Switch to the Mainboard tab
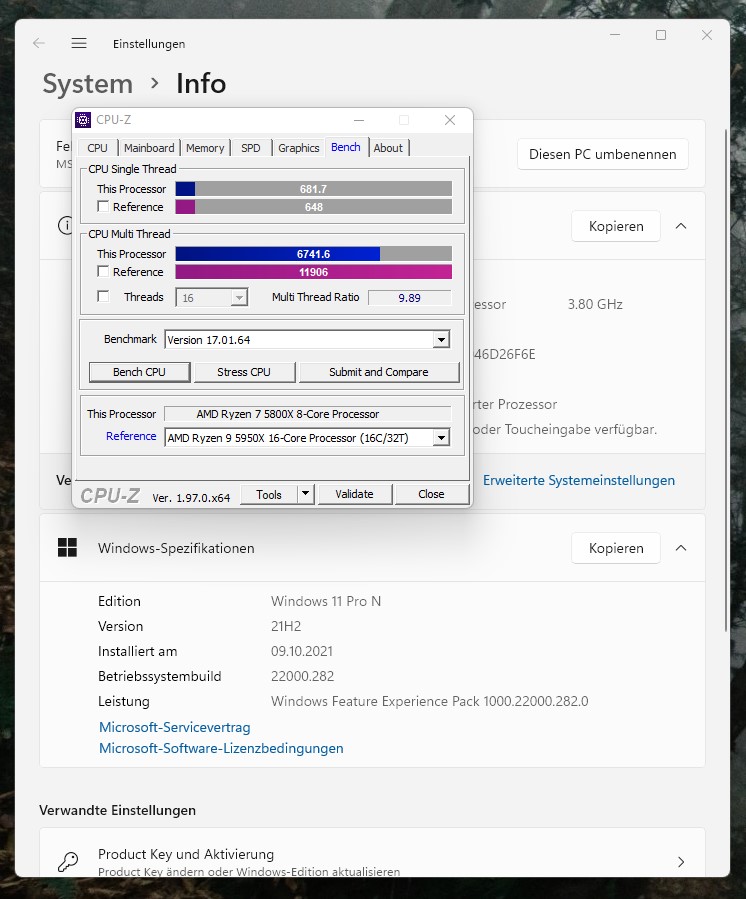 149,148
